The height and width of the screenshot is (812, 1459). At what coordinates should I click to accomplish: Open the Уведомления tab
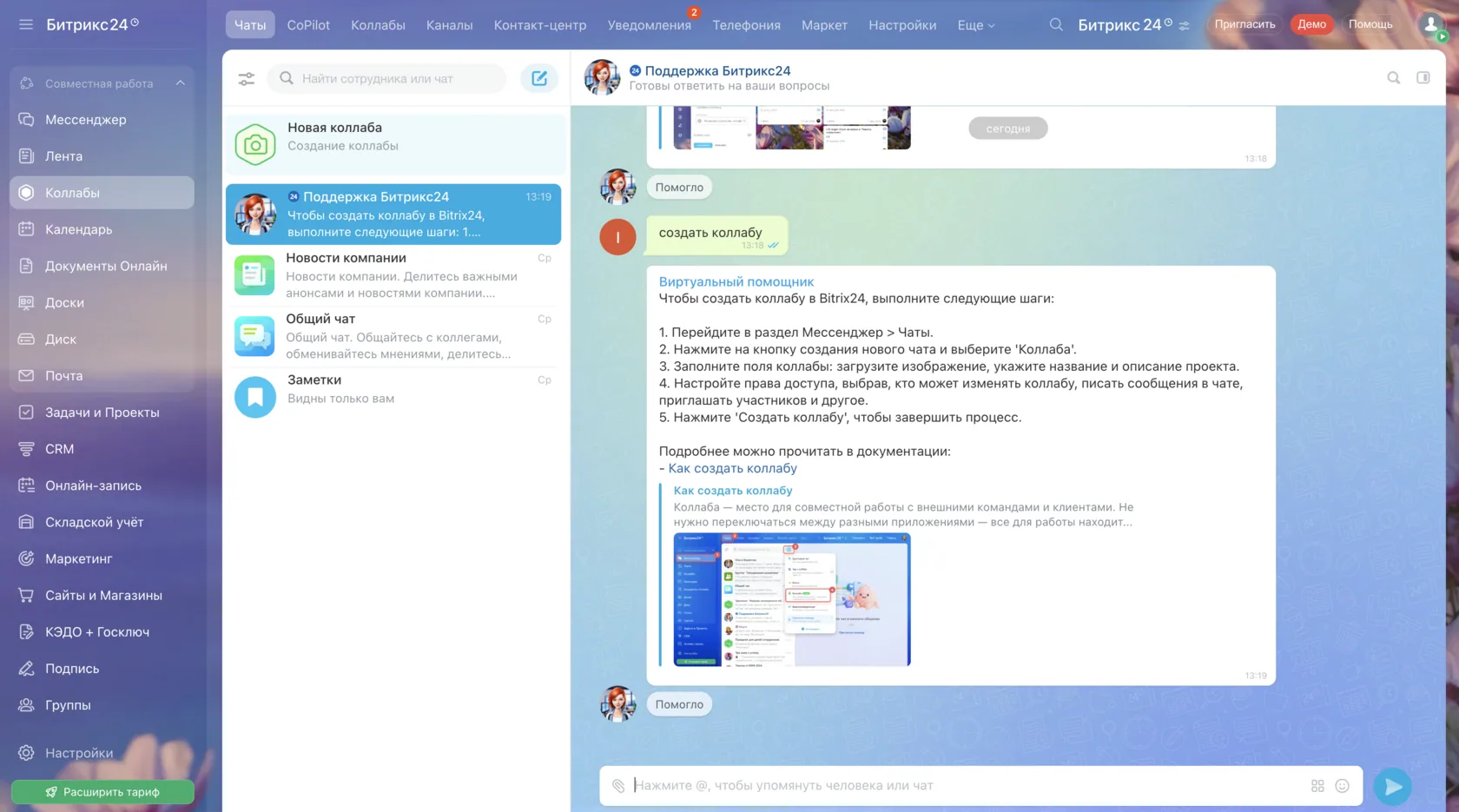650,25
